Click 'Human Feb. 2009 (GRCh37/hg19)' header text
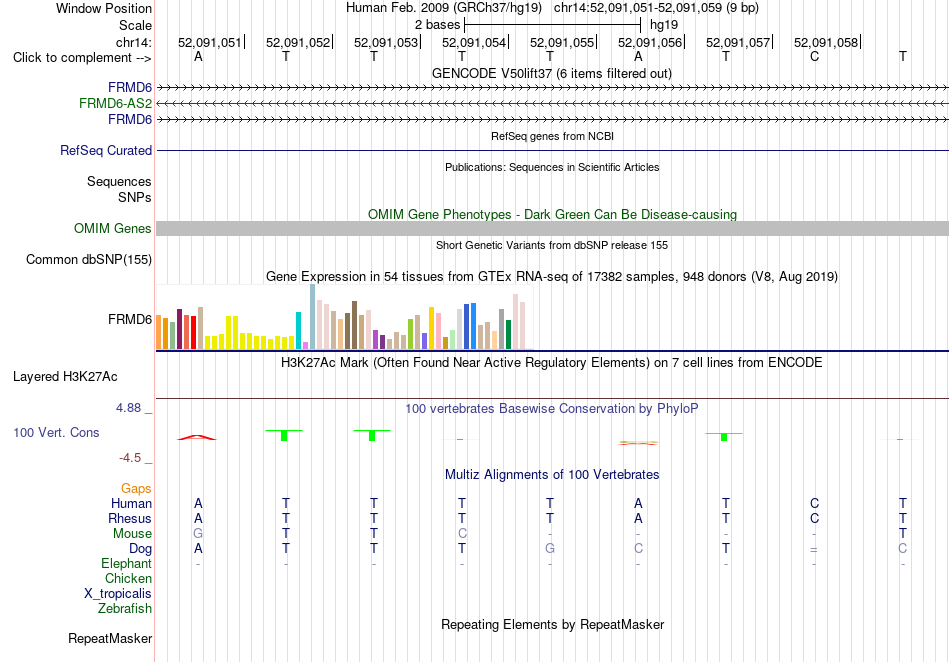The width and height of the screenshot is (950, 662). tap(445, 8)
